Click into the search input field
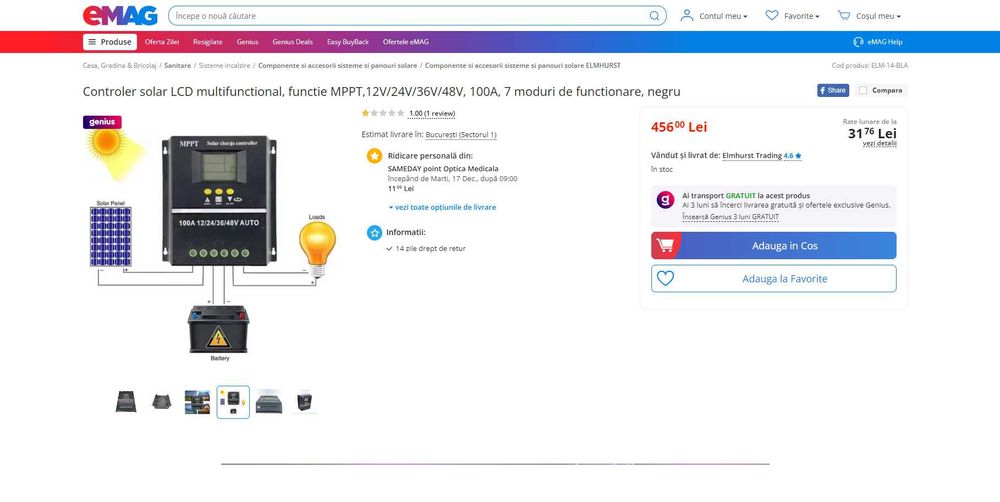Viewport: 1000px width, 502px height. 408,16
